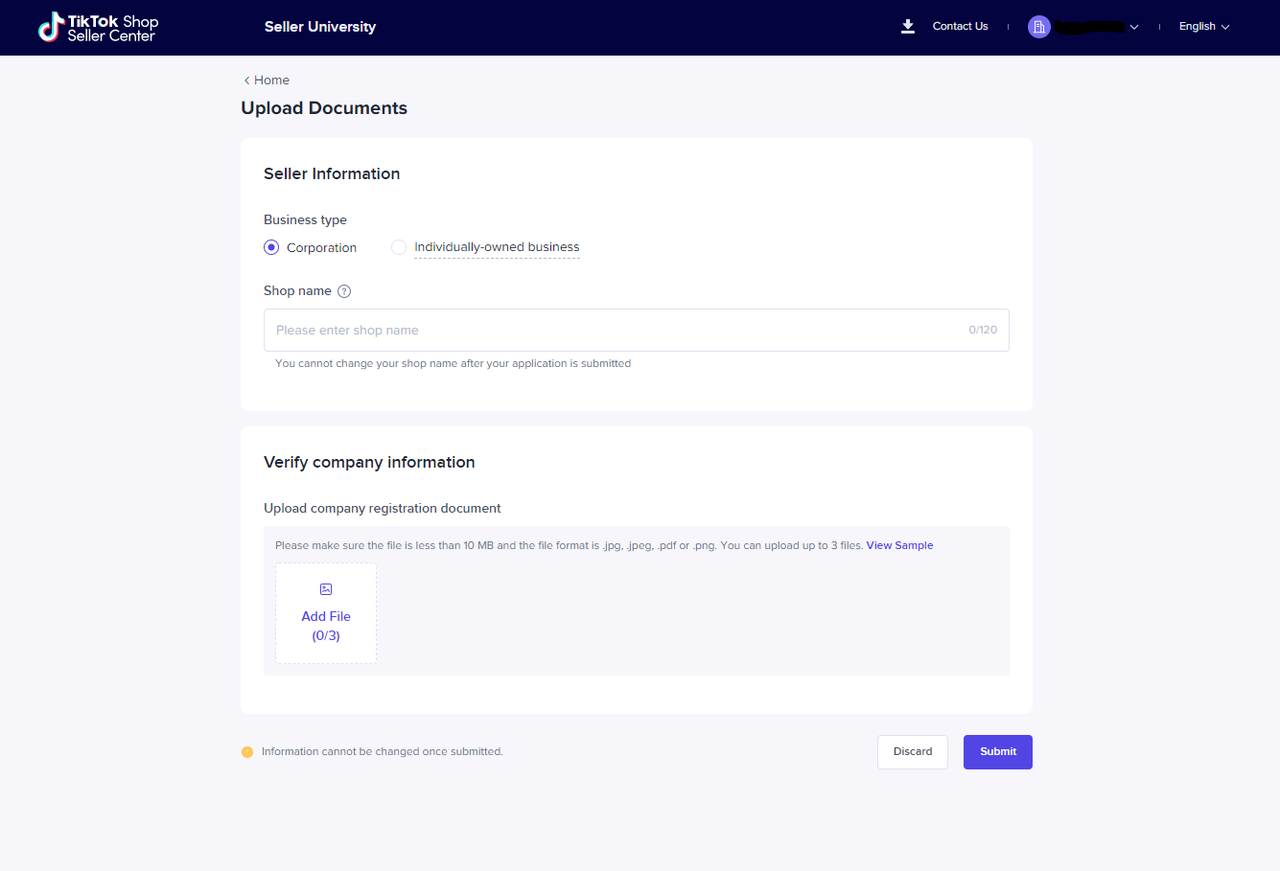Click the Individually-owned business label text
The image size is (1280, 871).
pos(497,247)
